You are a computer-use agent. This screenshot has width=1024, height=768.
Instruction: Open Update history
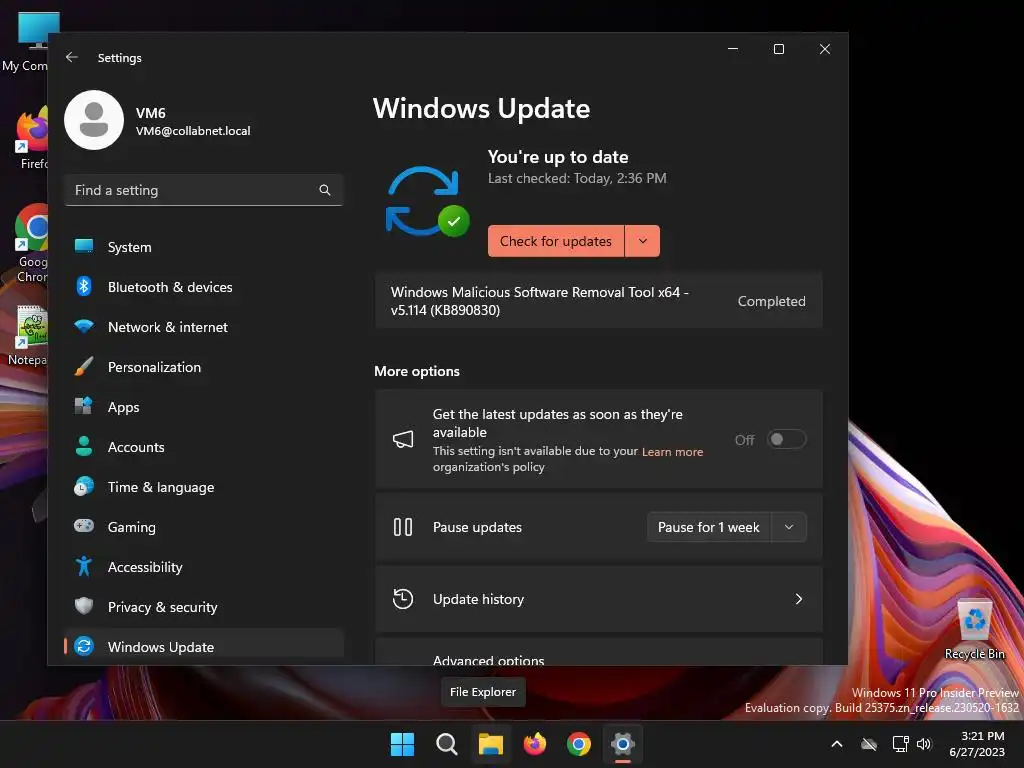click(599, 599)
